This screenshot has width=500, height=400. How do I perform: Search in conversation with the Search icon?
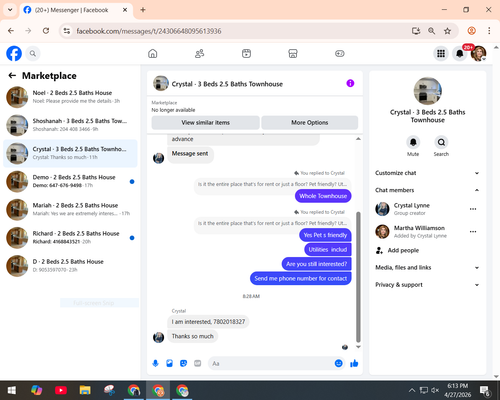point(441,142)
